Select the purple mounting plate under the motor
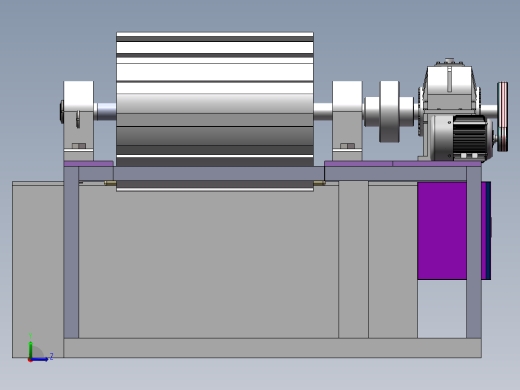 [437, 164]
